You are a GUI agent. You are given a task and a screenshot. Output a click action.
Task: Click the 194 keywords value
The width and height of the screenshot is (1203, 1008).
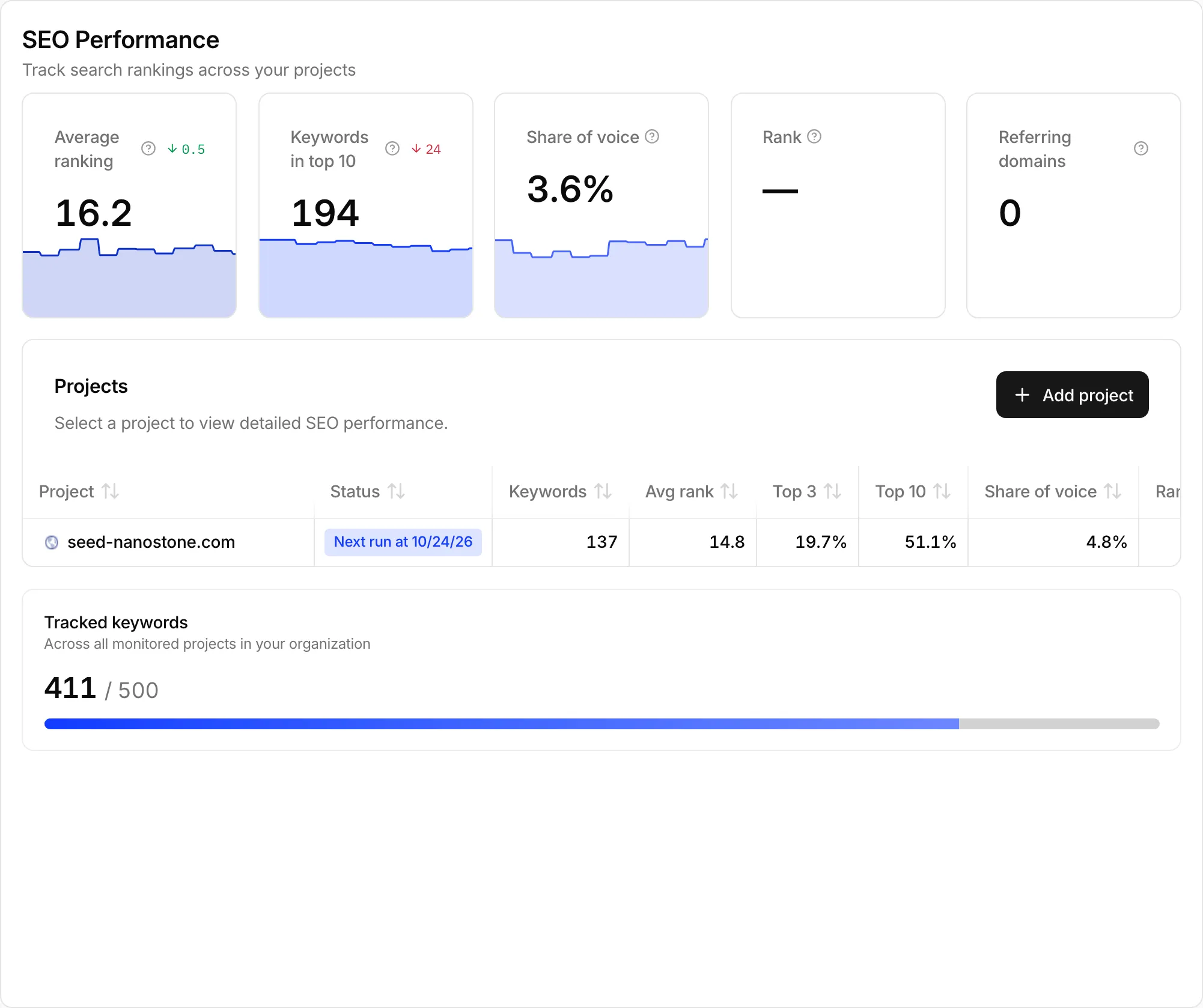(325, 213)
